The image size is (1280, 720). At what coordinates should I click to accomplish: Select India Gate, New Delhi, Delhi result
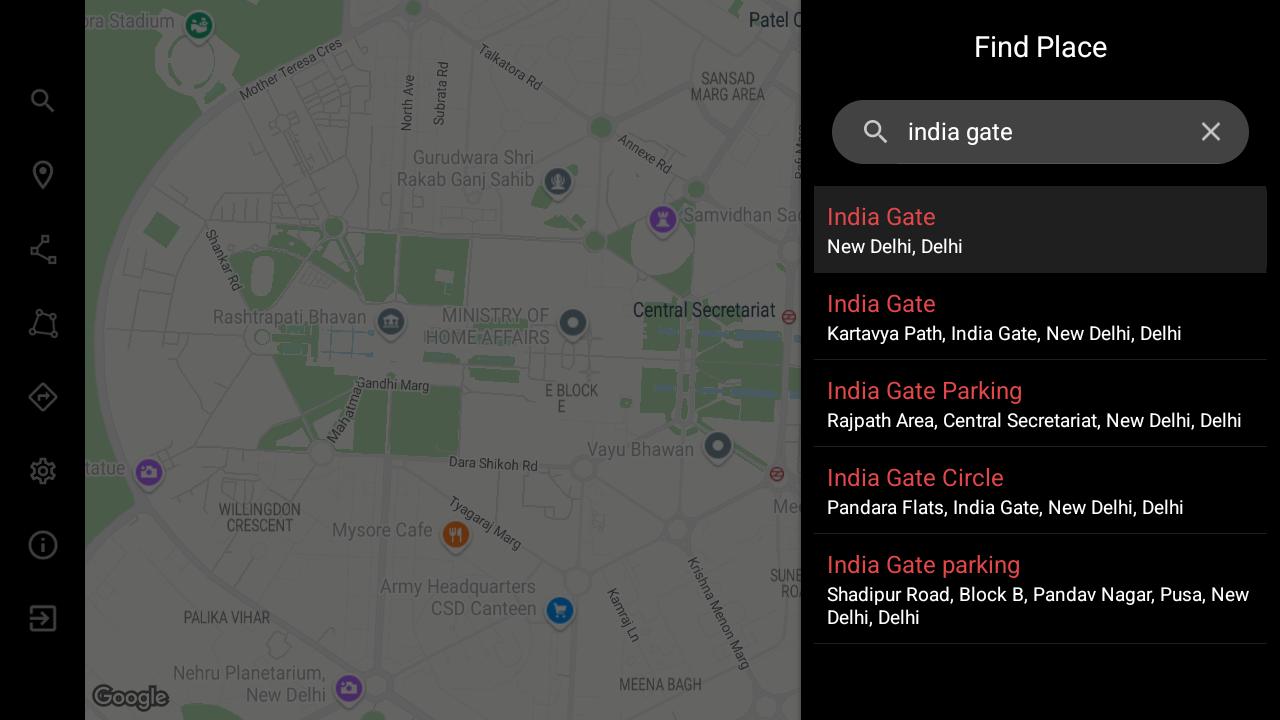(x=1040, y=230)
